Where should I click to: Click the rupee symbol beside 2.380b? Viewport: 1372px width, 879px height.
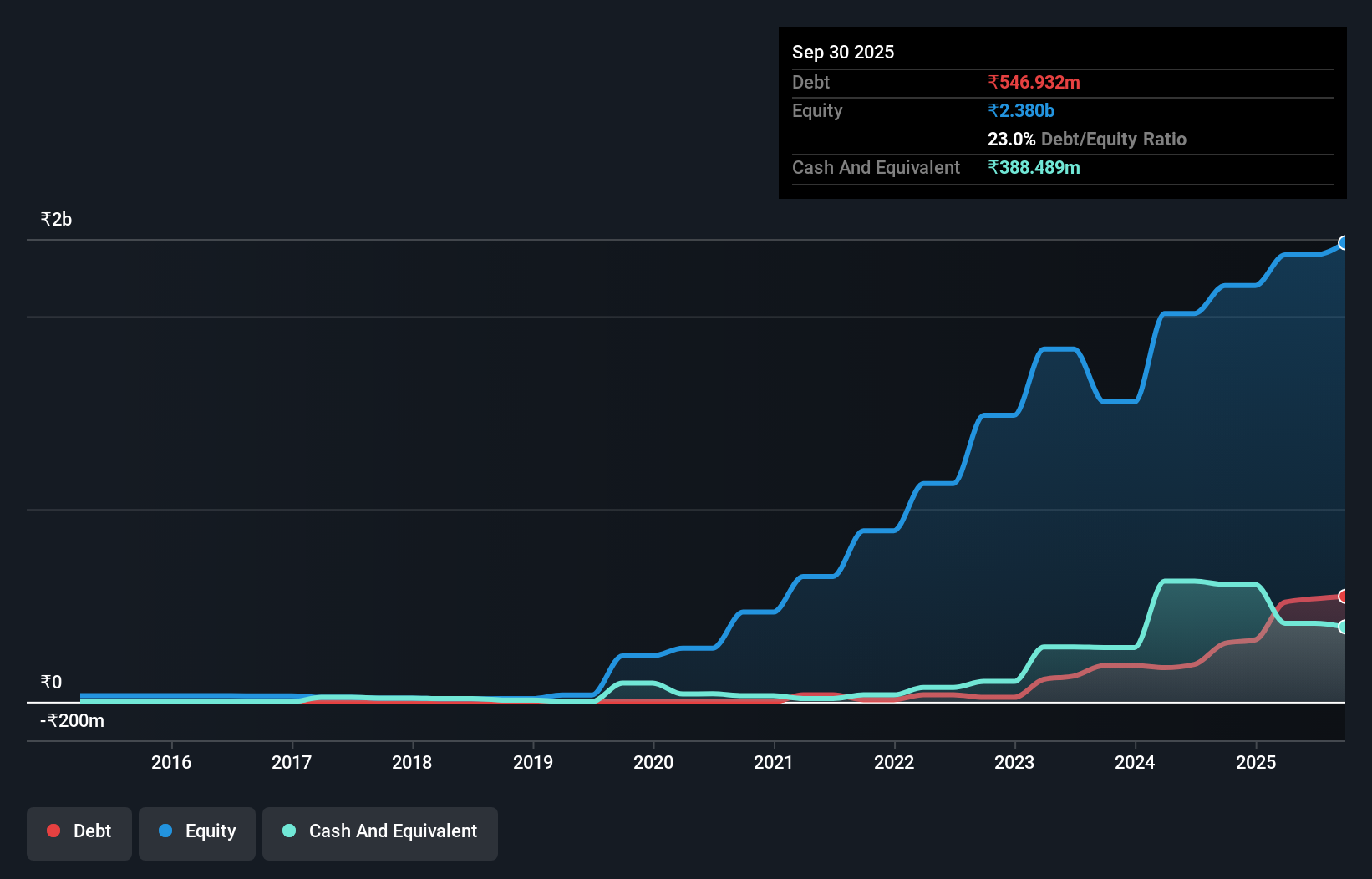(993, 110)
